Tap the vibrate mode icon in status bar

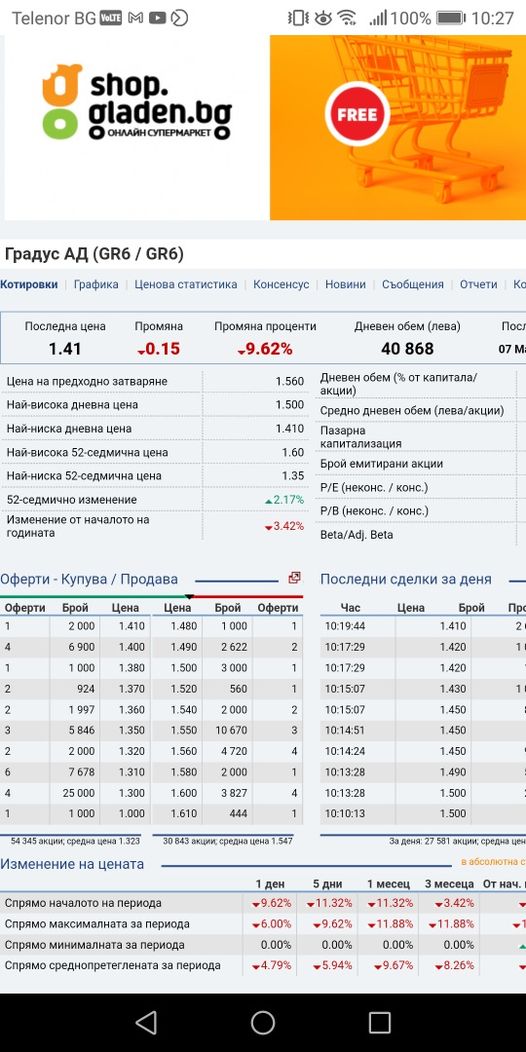(298, 18)
